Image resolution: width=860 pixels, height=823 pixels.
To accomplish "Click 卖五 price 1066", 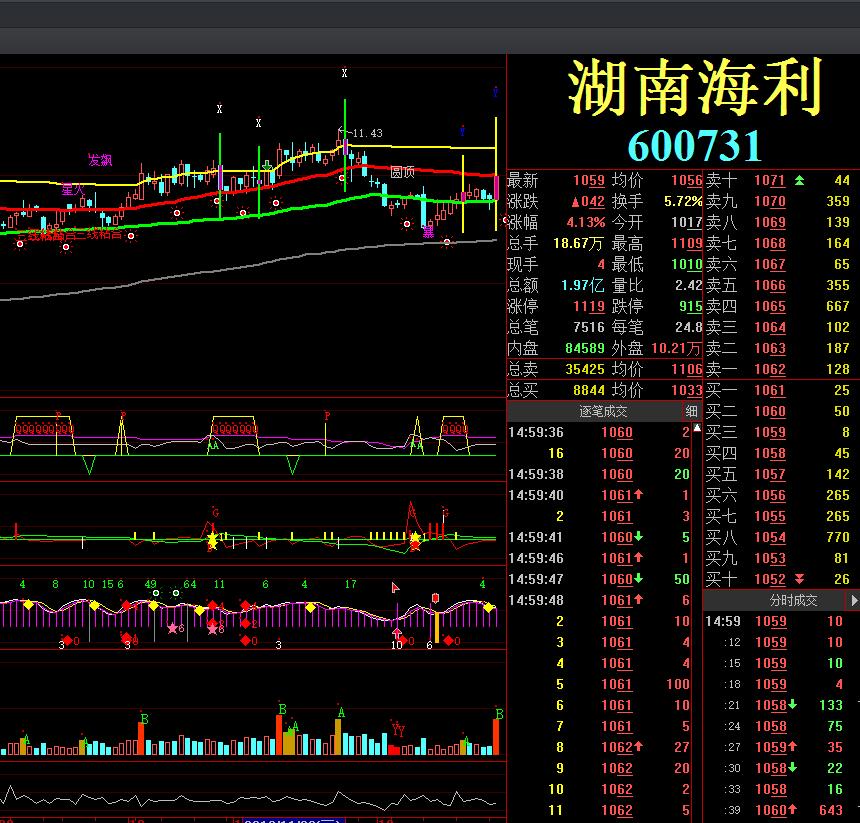I will pos(770,285).
